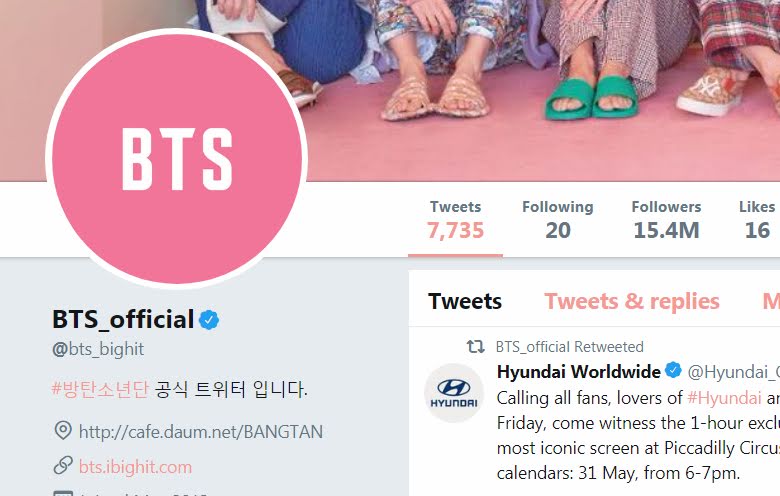Click the location pin icon in bio
Image resolution: width=780 pixels, height=496 pixels.
(x=63, y=431)
